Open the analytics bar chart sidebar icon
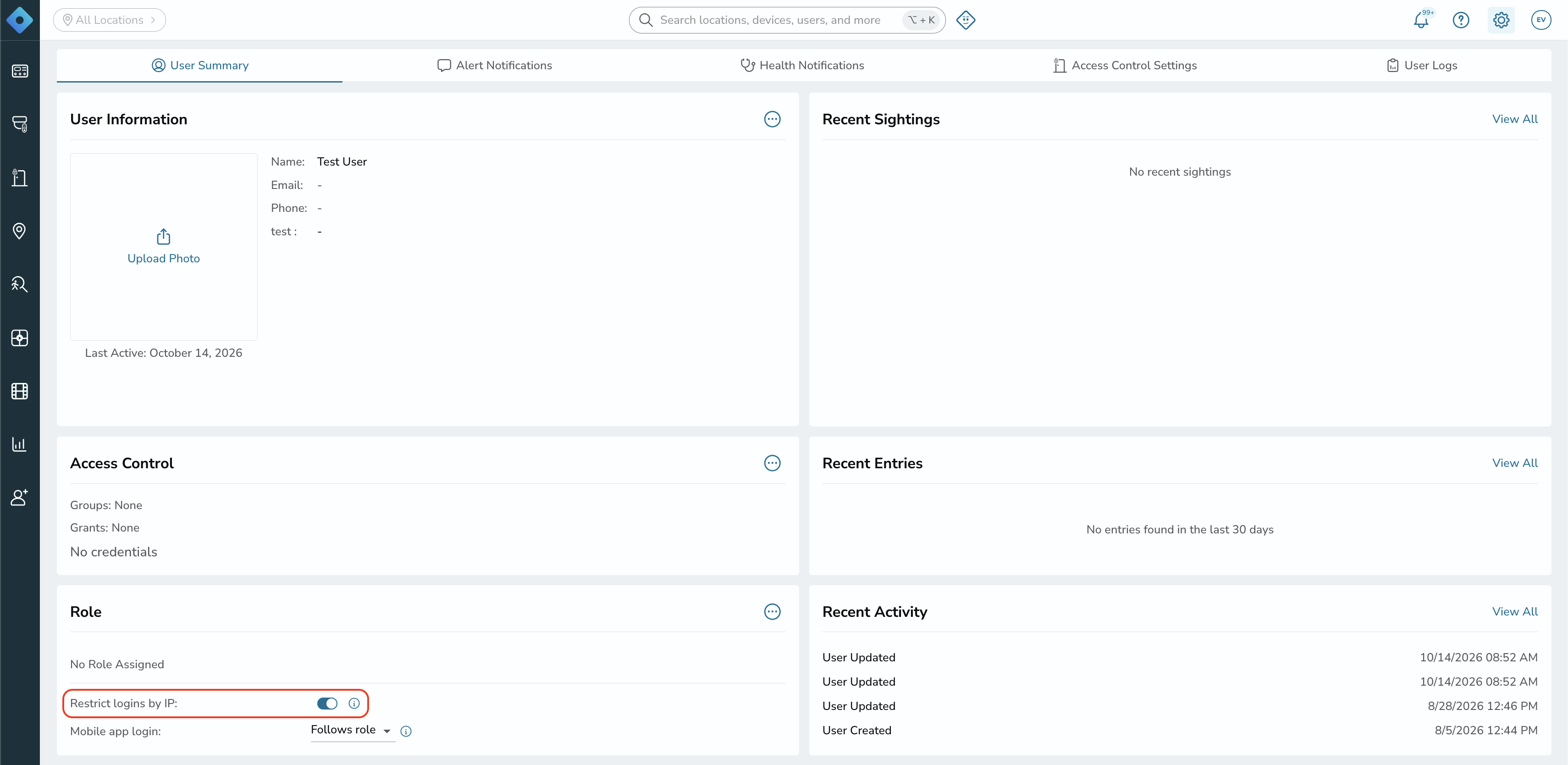The height and width of the screenshot is (765, 1568). coord(19,444)
